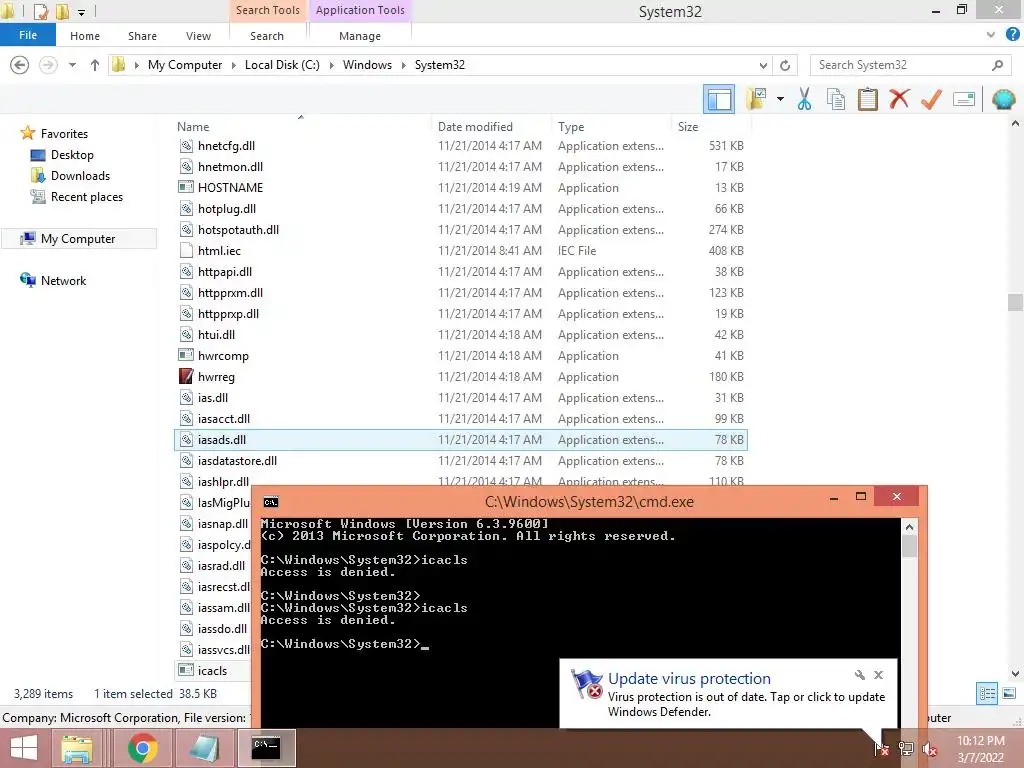Click the muted volume tray icon

(x=929, y=748)
